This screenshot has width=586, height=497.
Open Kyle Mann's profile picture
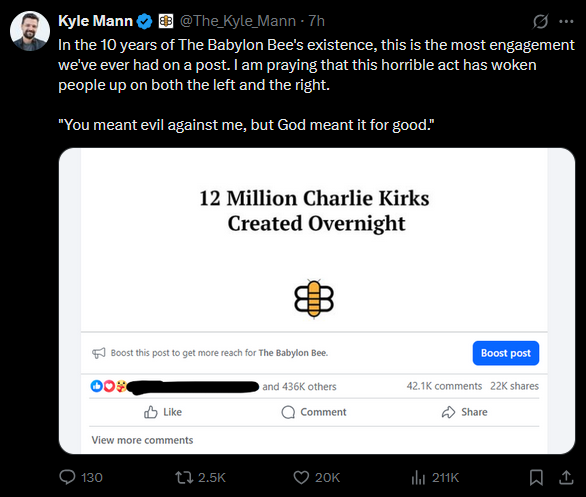(30, 31)
